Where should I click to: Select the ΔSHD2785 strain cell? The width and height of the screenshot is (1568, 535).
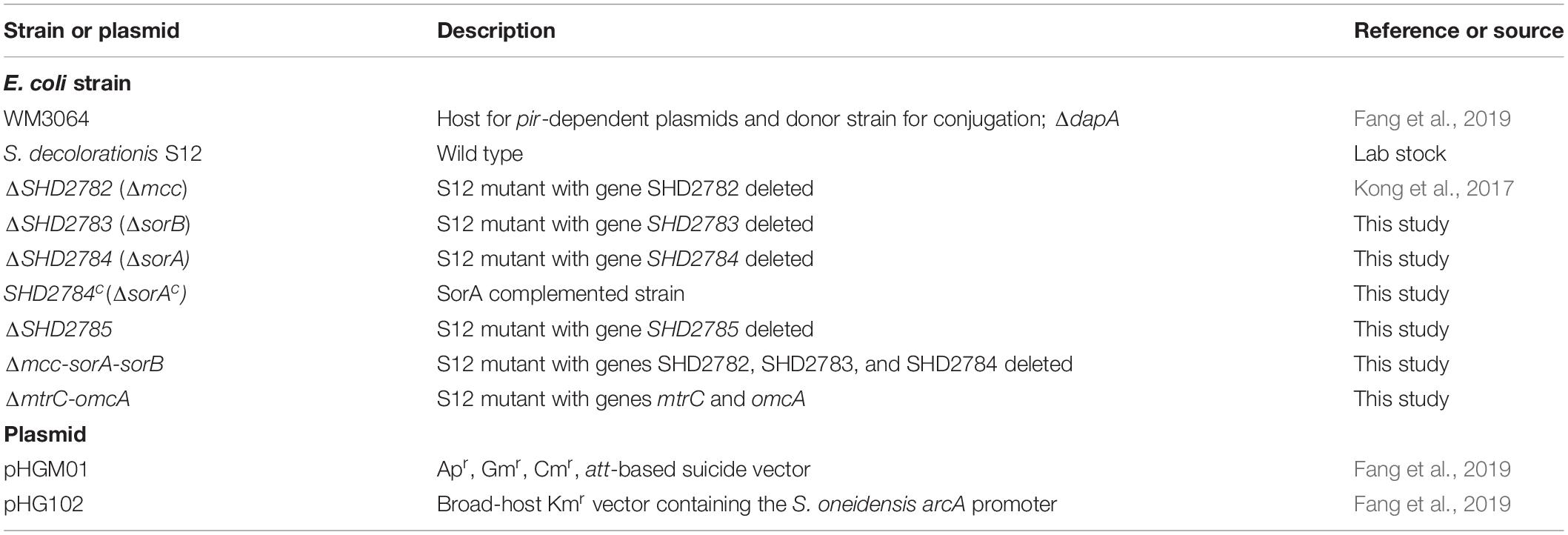(x=59, y=329)
